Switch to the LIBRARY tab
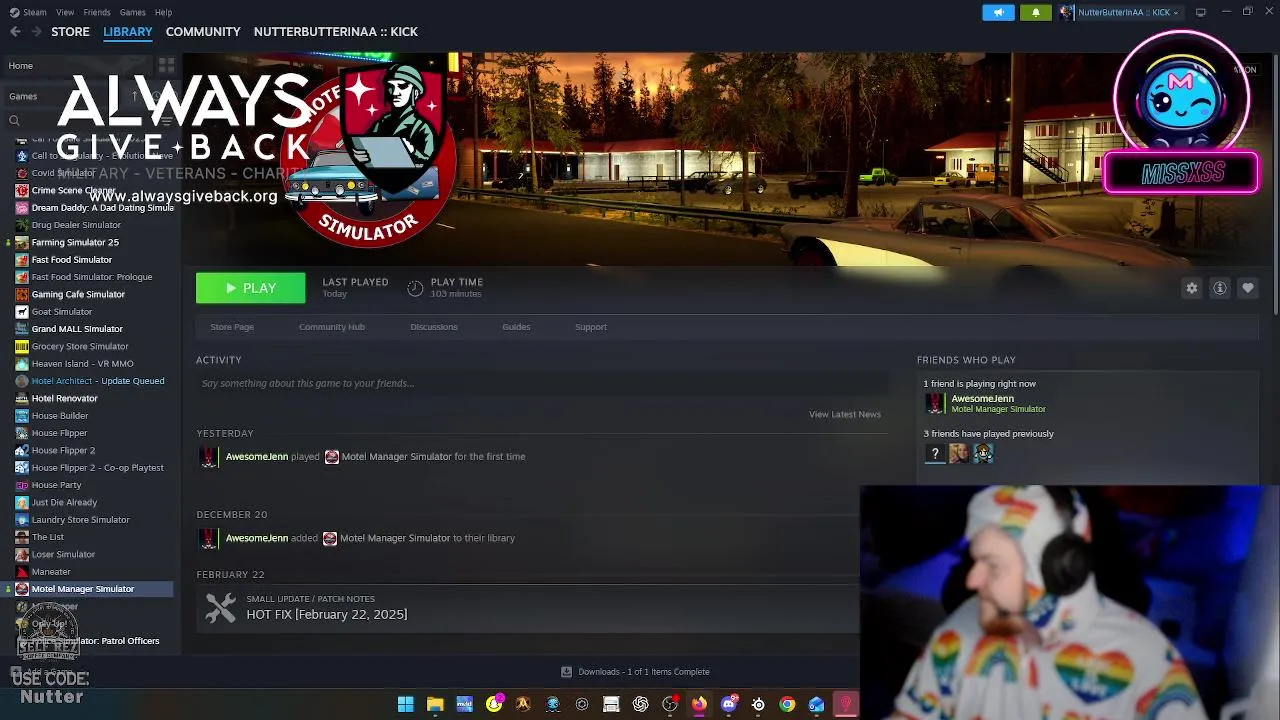Image resolution: width=1280 pixels, height=720 pixels. click(128, 32)
